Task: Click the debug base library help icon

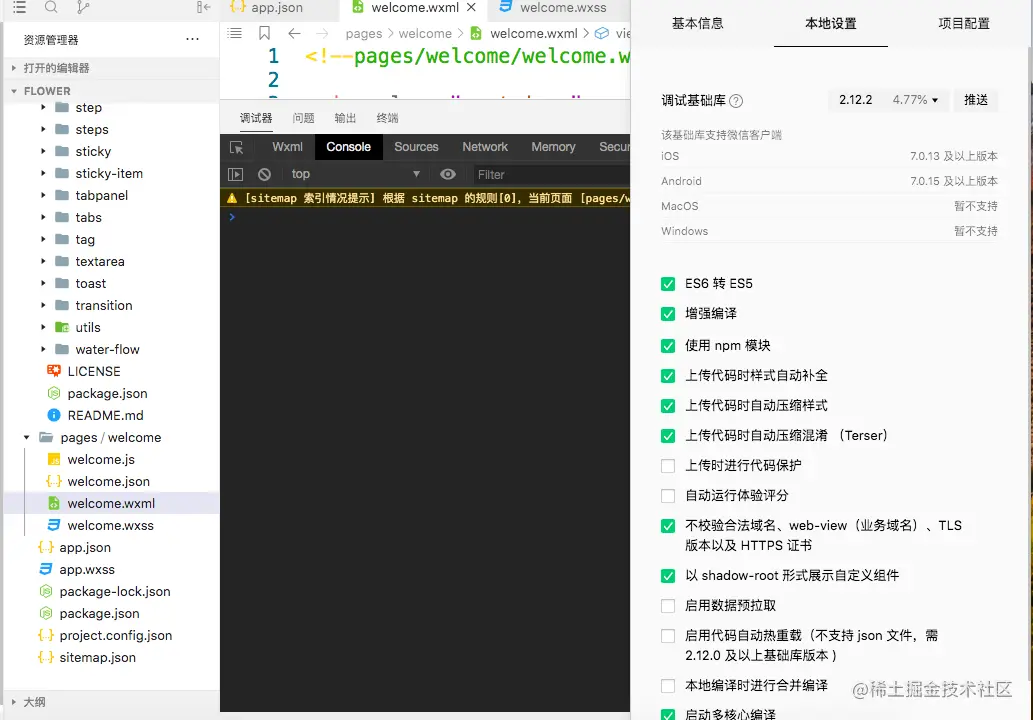Action: point(737,101)
